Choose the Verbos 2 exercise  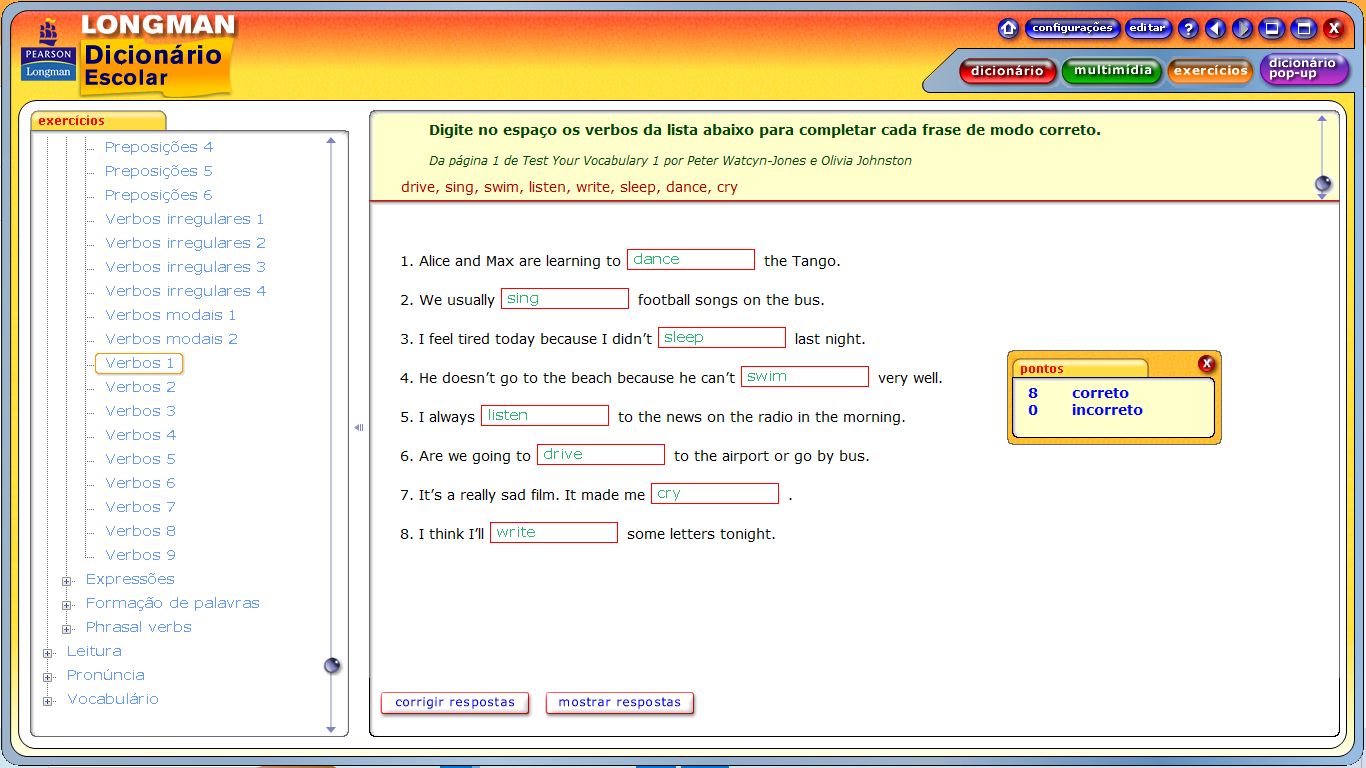tap(140, 387)
